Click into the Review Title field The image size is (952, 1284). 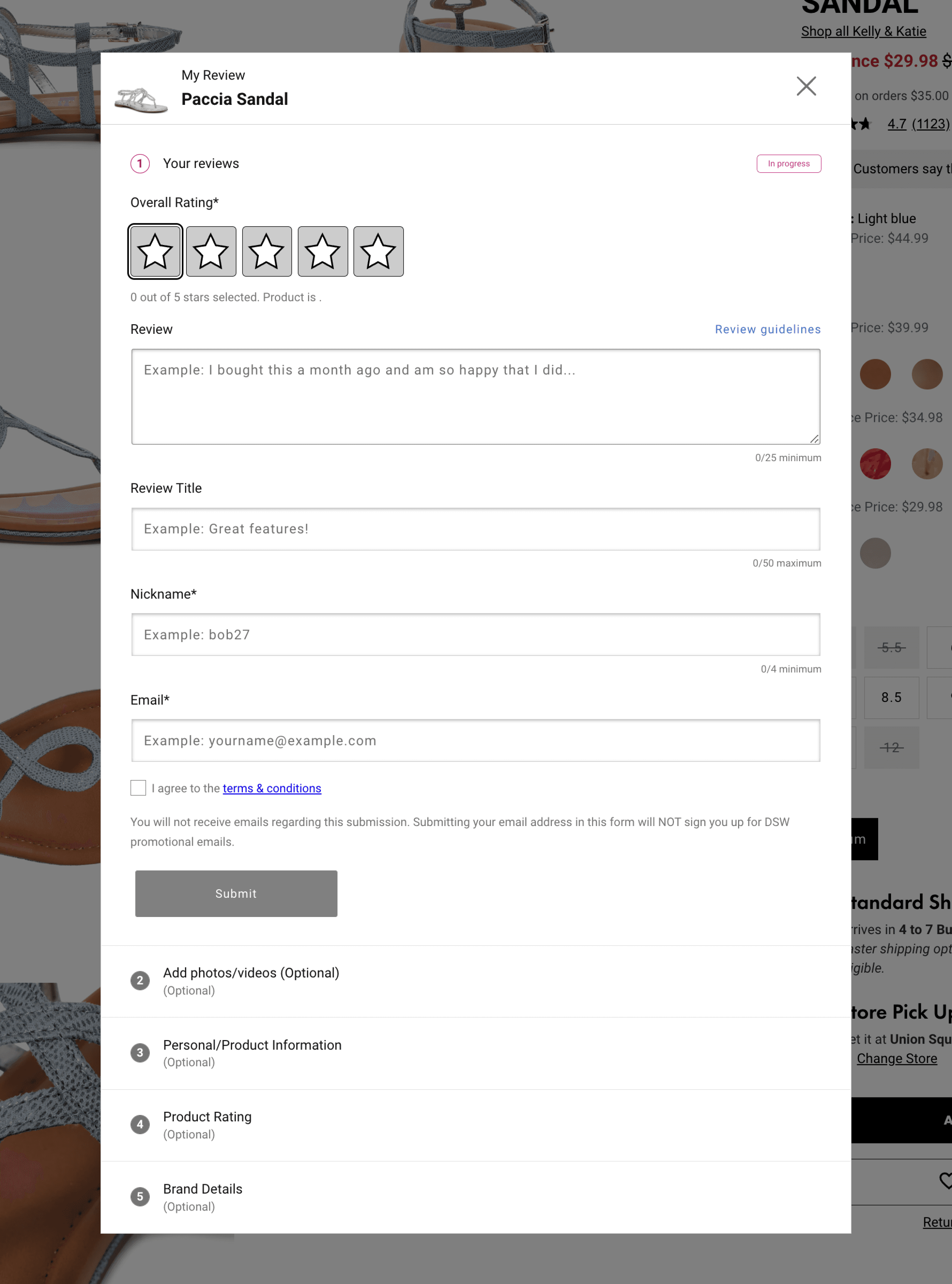pos(475,529)
